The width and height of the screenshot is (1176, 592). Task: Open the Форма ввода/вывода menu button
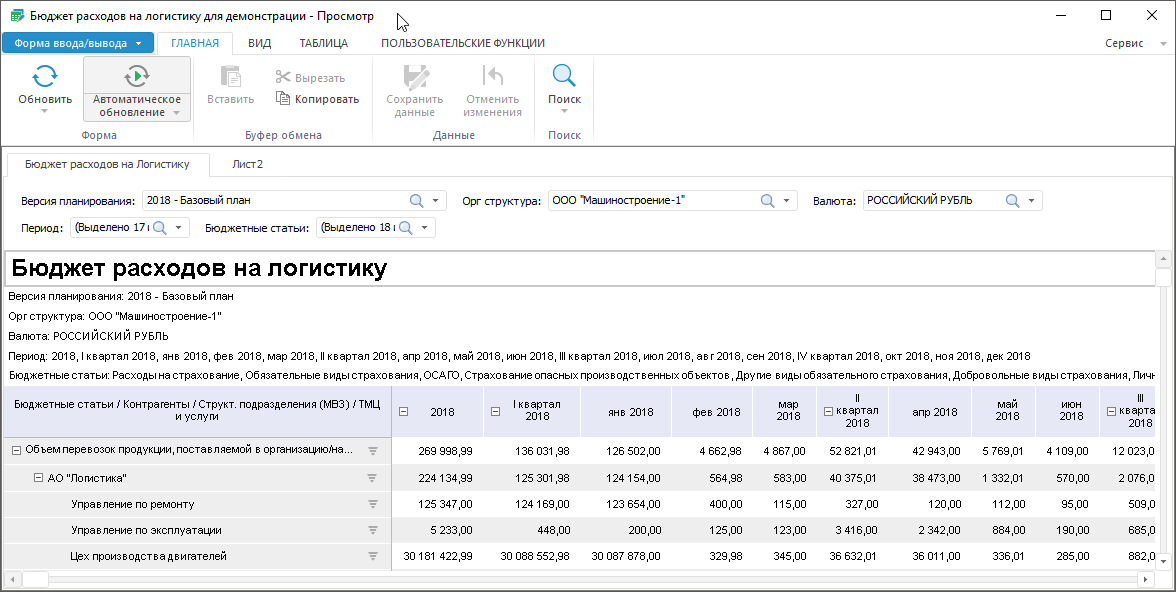tap(77, 43)
